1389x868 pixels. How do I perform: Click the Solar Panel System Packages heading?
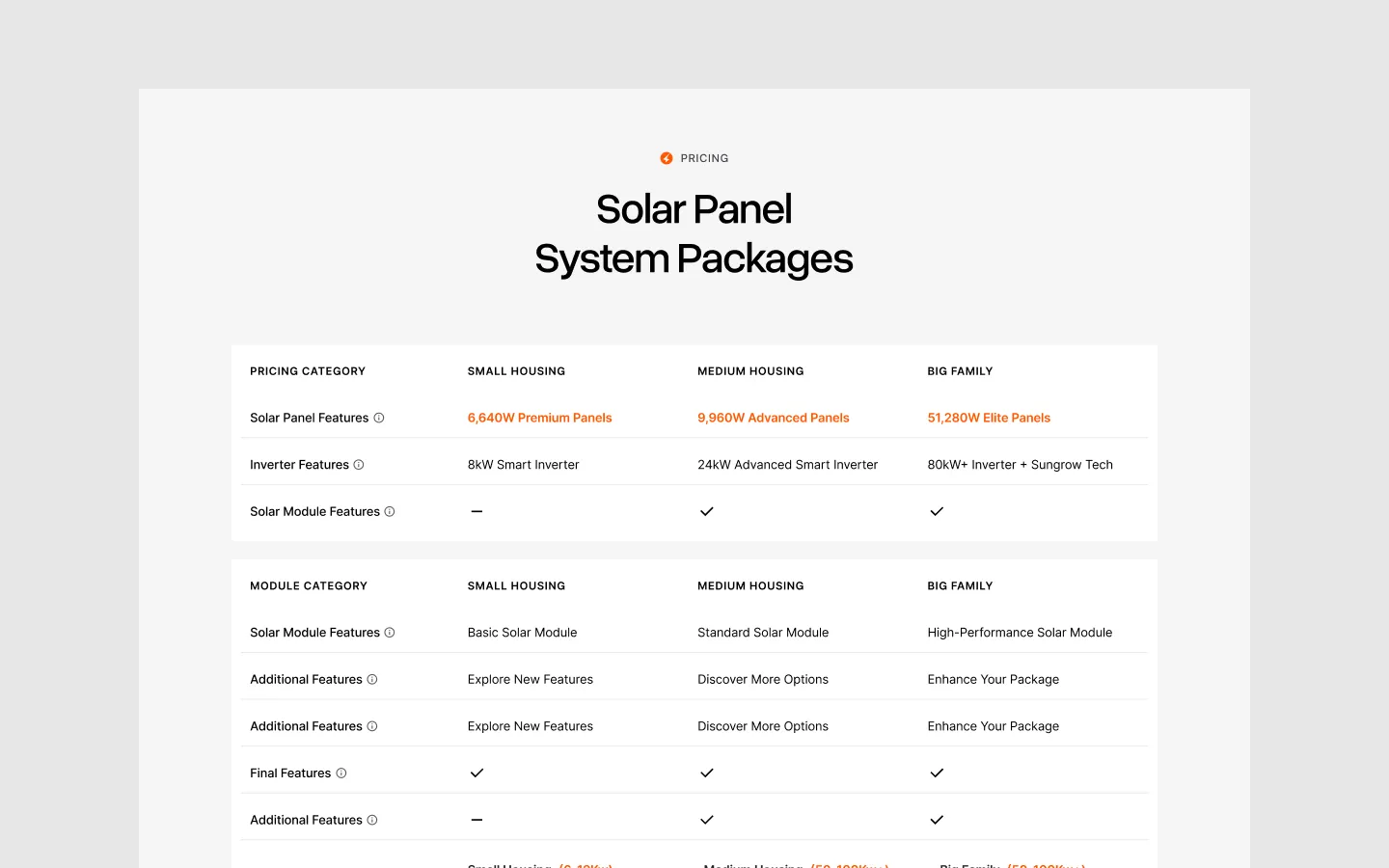point(694,234)
